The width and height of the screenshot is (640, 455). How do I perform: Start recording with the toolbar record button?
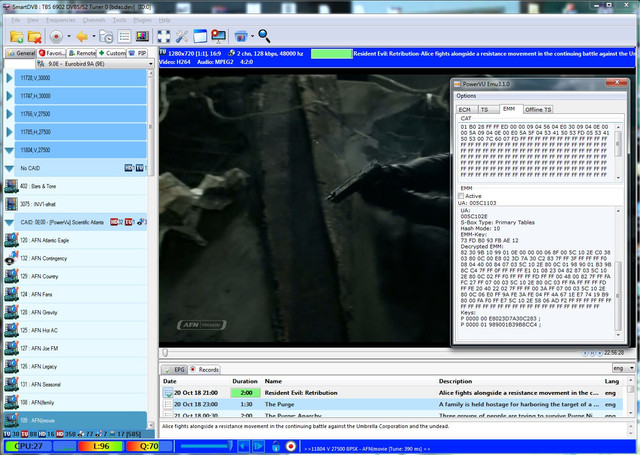[x=56, y=37]
